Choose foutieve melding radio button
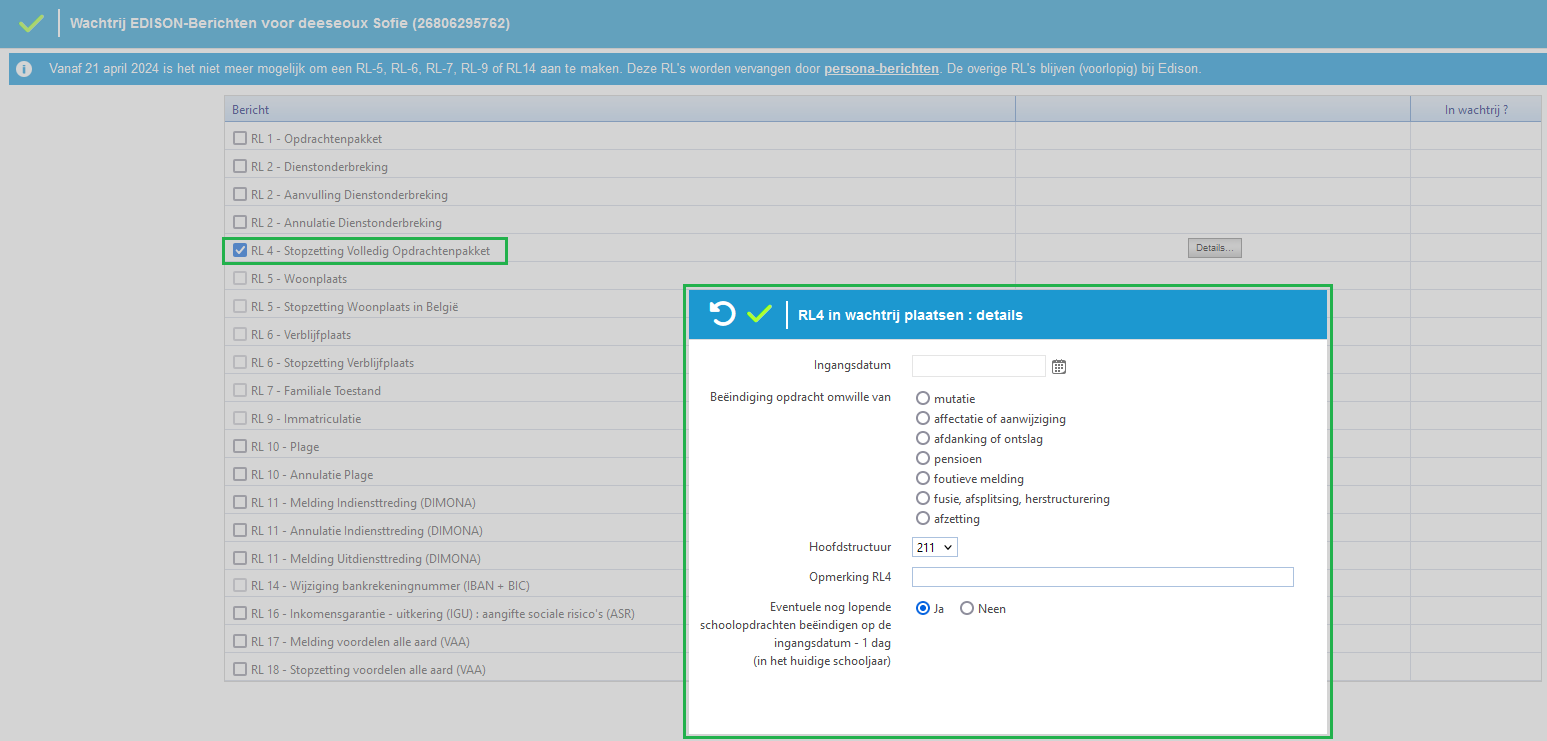 (923, 478)
